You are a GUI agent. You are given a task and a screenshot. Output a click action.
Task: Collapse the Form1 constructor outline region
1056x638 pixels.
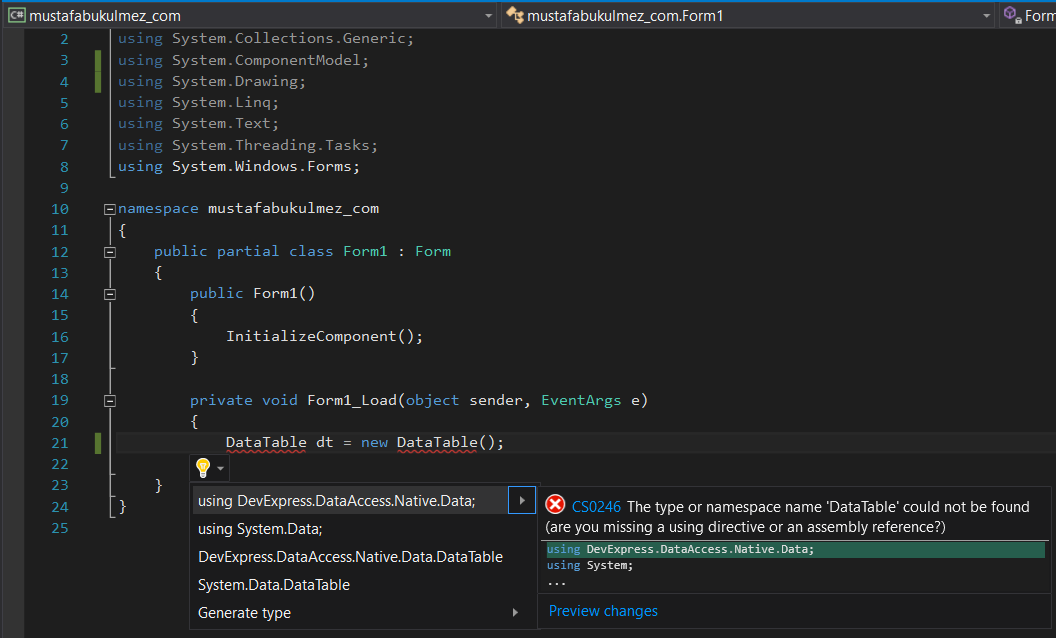(x=109, y=293)
